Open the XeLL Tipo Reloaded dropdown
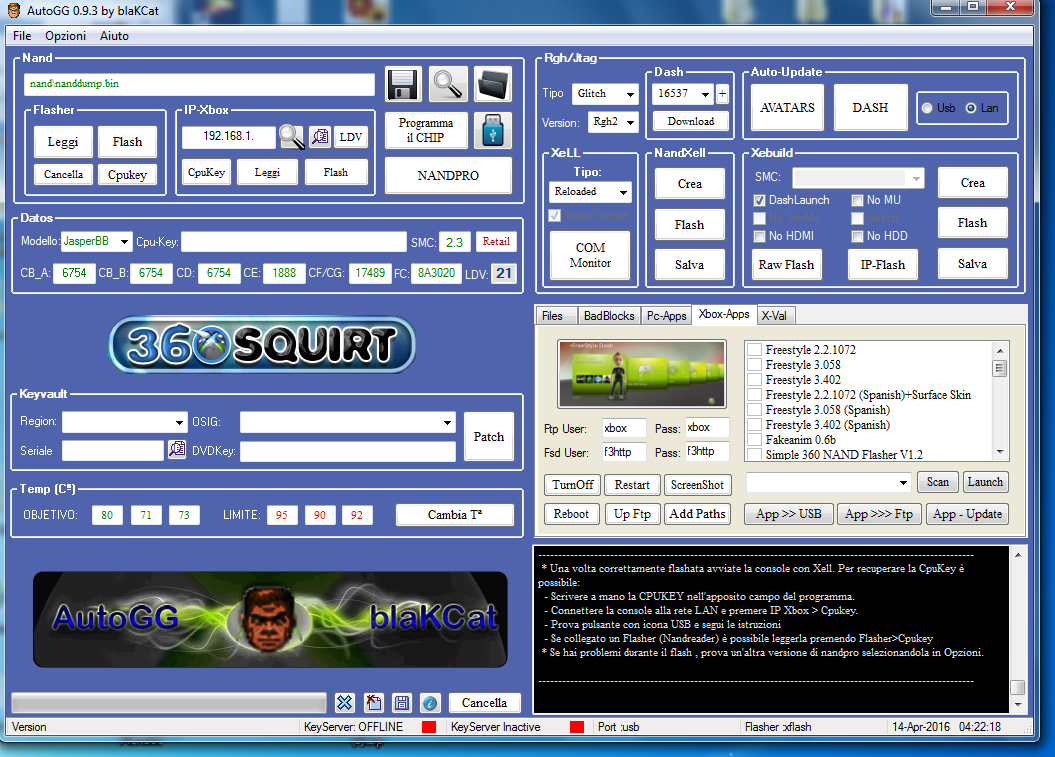Viewport: 1055px width, 757px height. [623, 192]
